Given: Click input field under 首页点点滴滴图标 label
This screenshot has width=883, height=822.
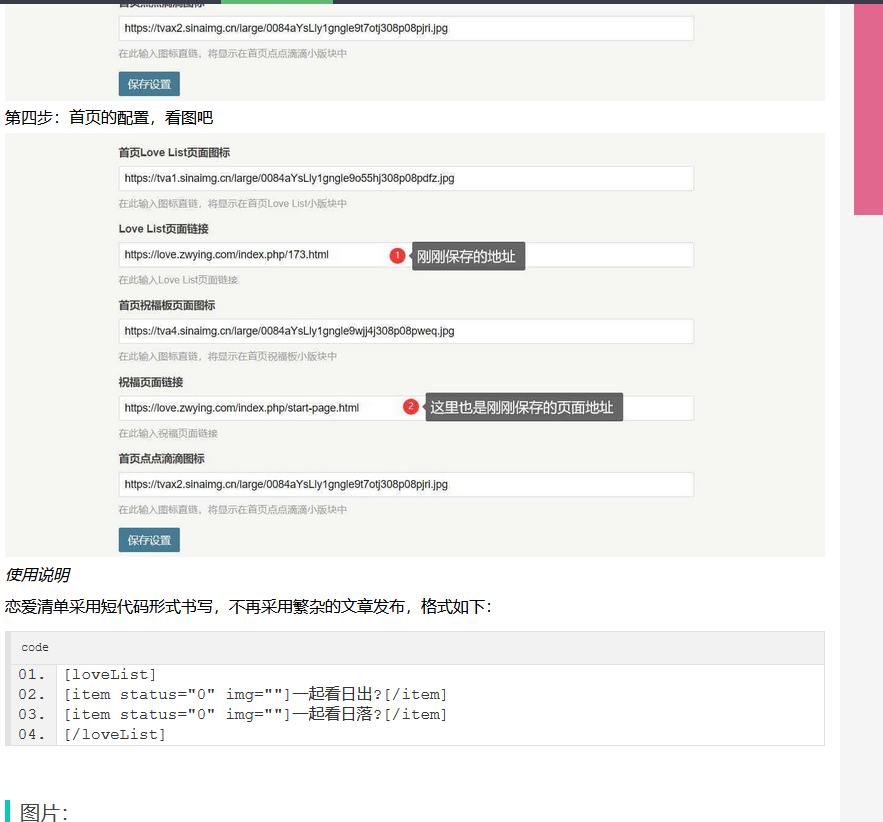Looking at the screenshot, I should point(405,484).
